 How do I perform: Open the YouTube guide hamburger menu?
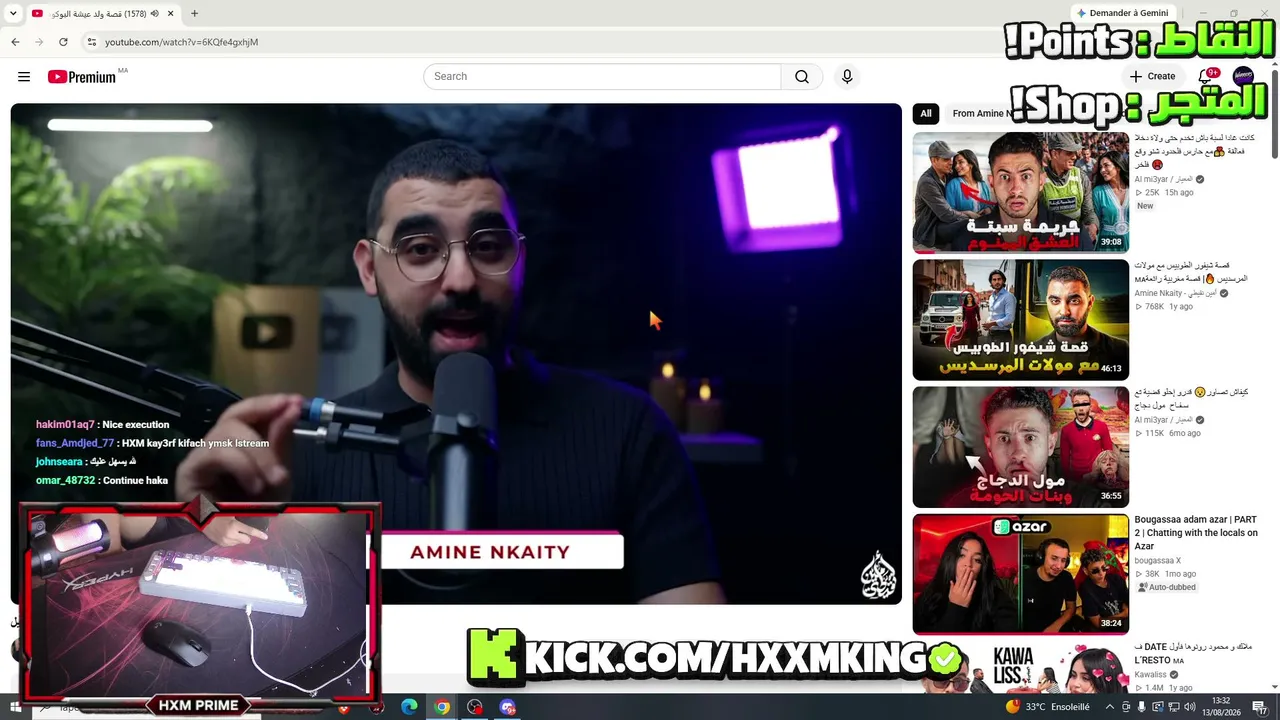(x=24, y=77)
